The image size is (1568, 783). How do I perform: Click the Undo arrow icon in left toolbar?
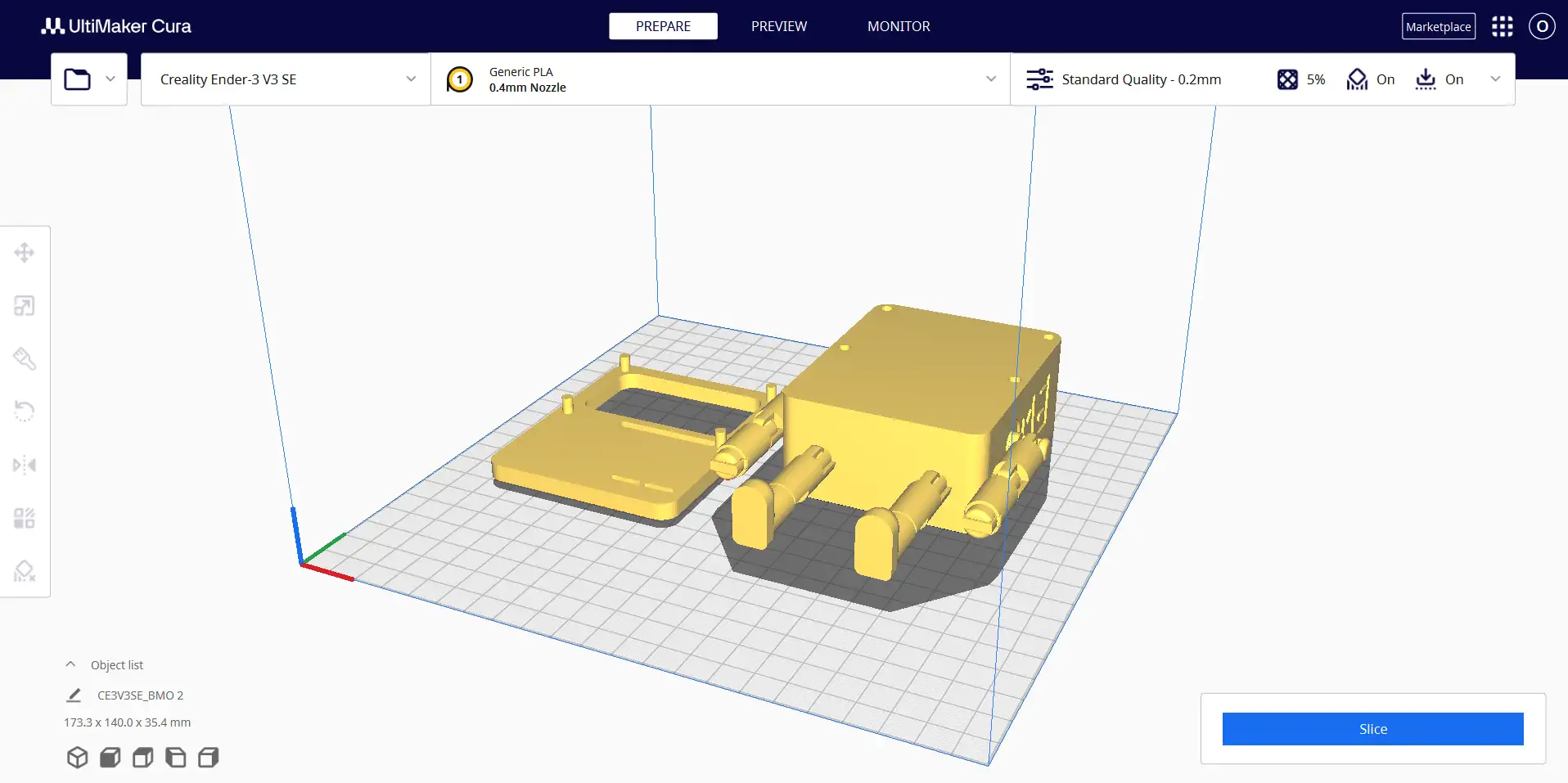coord(25,411)
